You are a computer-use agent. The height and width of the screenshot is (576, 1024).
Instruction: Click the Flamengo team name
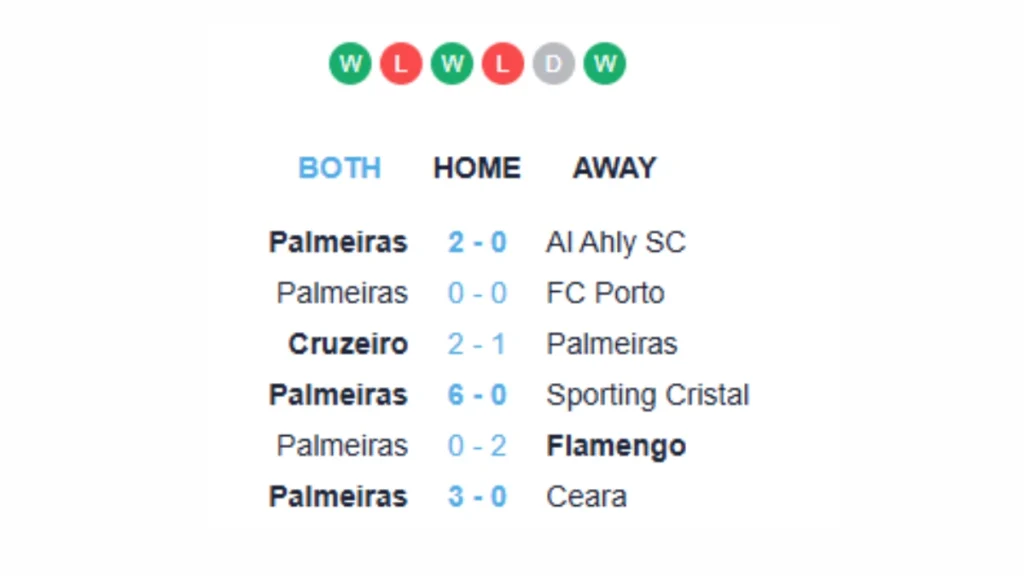click(x=616, y=446)
